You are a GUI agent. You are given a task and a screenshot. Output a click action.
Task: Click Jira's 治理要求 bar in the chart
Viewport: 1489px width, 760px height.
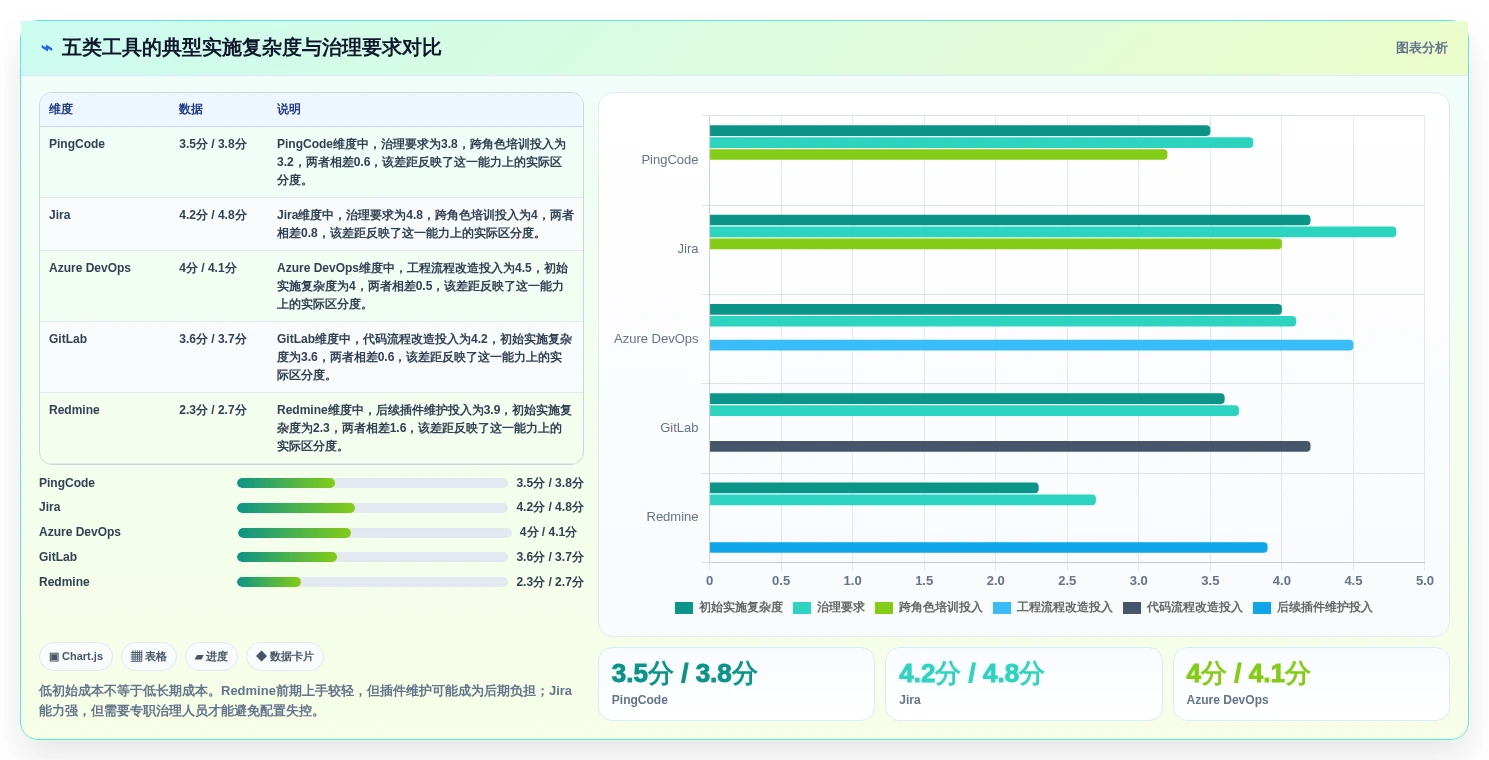tap(1053, 232)
